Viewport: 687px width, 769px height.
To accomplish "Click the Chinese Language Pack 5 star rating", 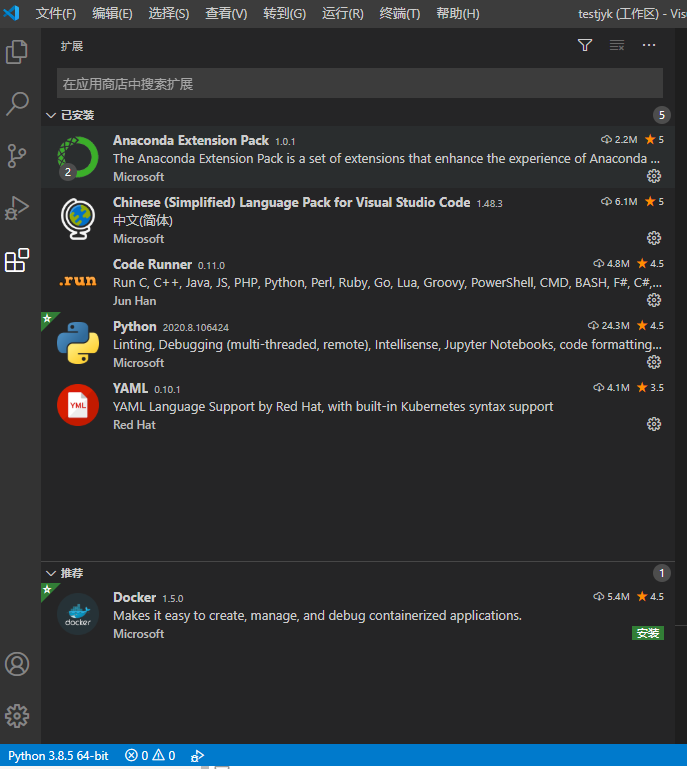I will pos(654,202).
